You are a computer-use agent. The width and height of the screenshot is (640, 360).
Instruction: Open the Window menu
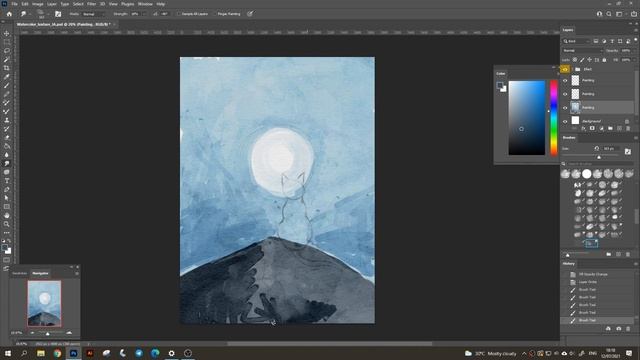[x=145, y=4]
